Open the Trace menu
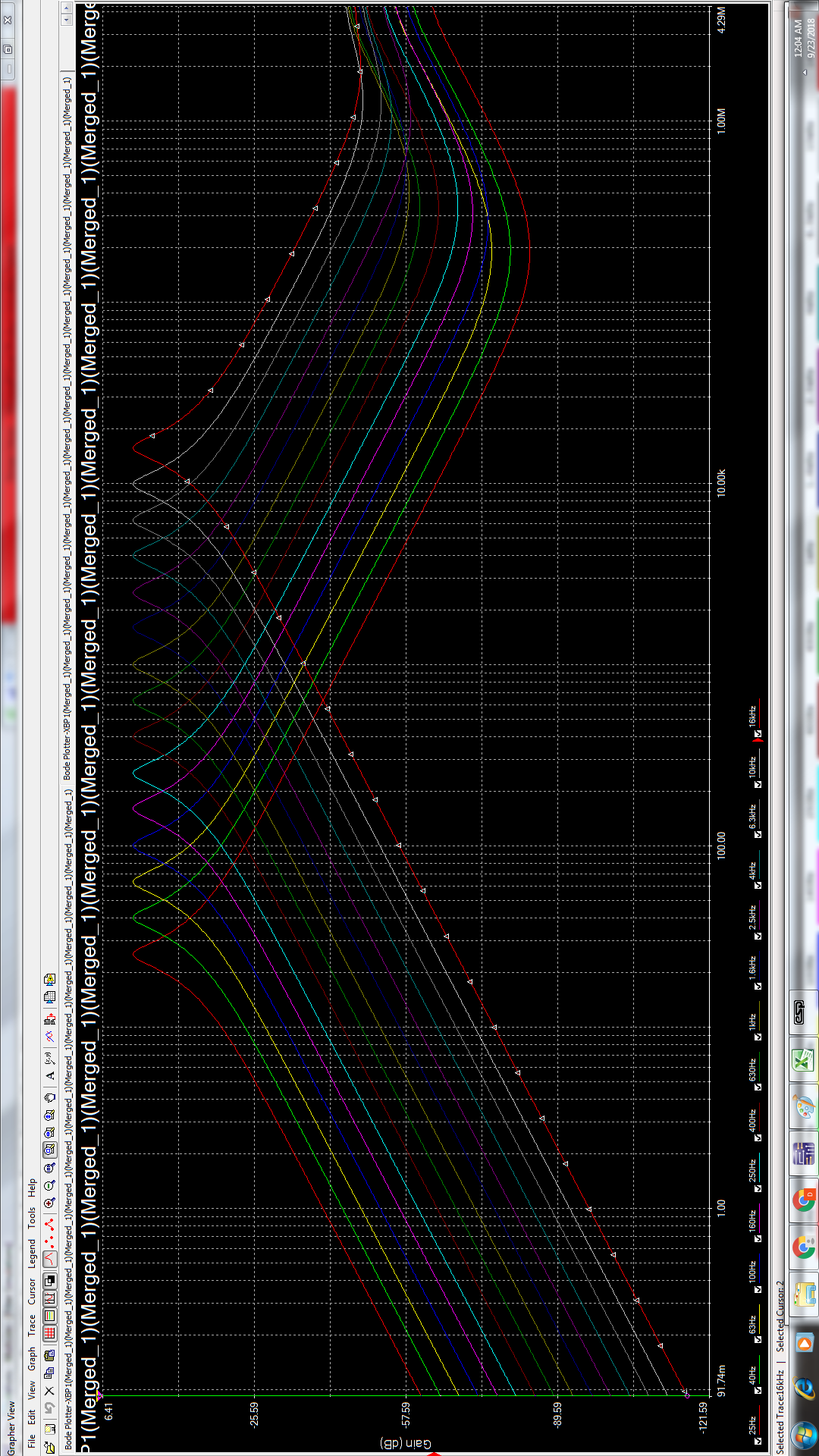This screenshot has height=1456, width=819. [32, 1325]
